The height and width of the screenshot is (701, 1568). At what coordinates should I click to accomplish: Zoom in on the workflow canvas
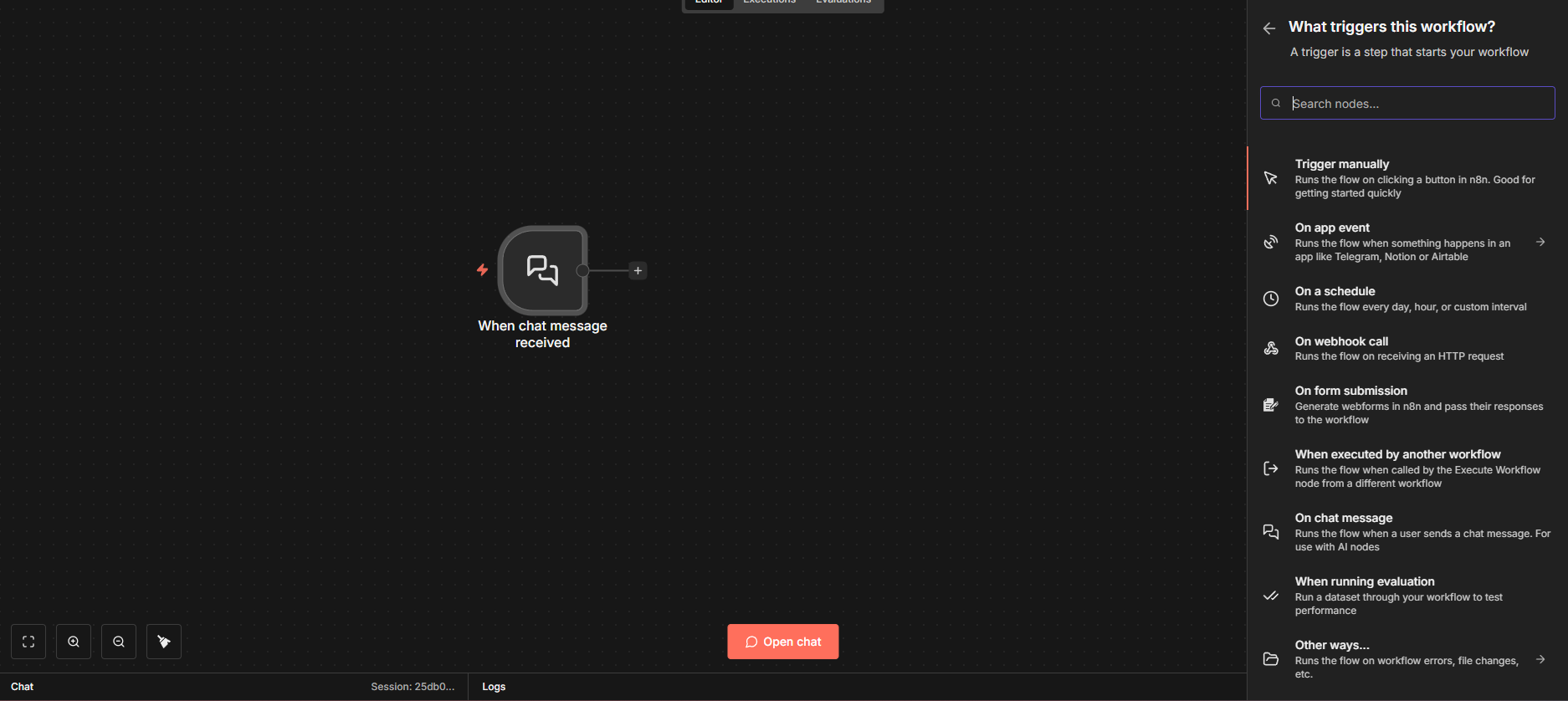tap(74, 642)
